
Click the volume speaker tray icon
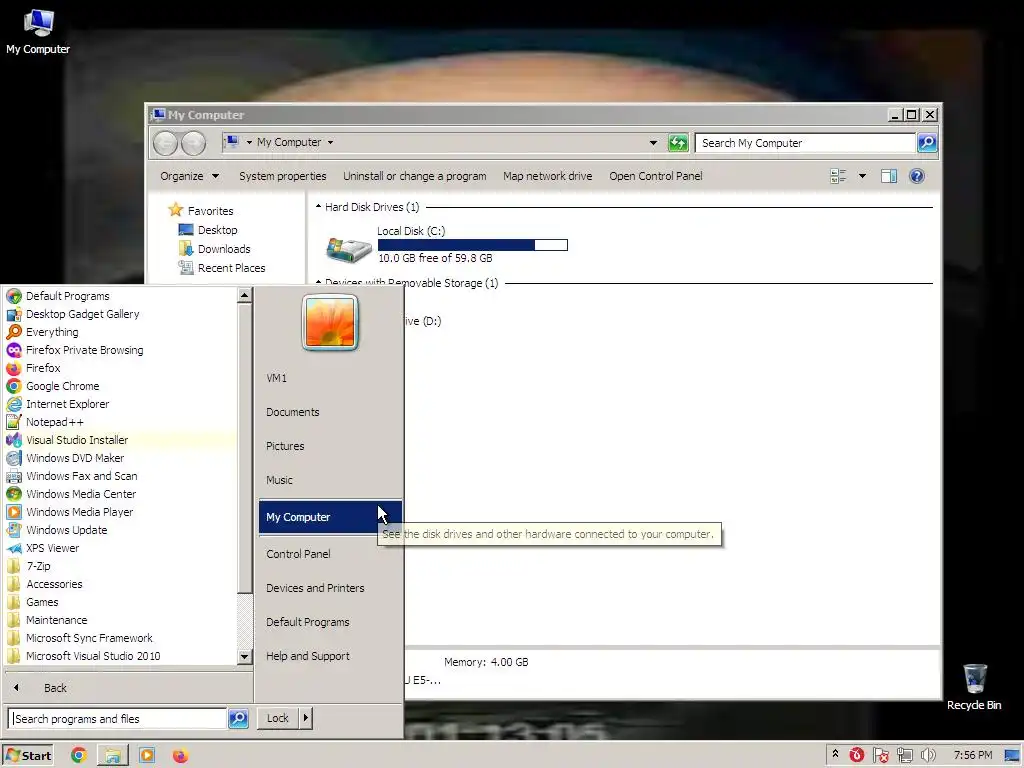click(x=928, y=756)
